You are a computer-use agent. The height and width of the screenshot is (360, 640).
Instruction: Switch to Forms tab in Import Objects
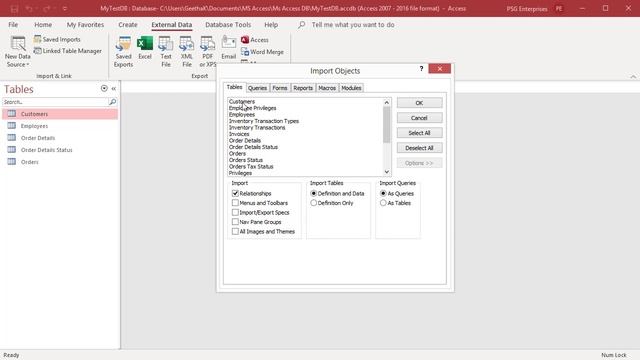(280, 88)
